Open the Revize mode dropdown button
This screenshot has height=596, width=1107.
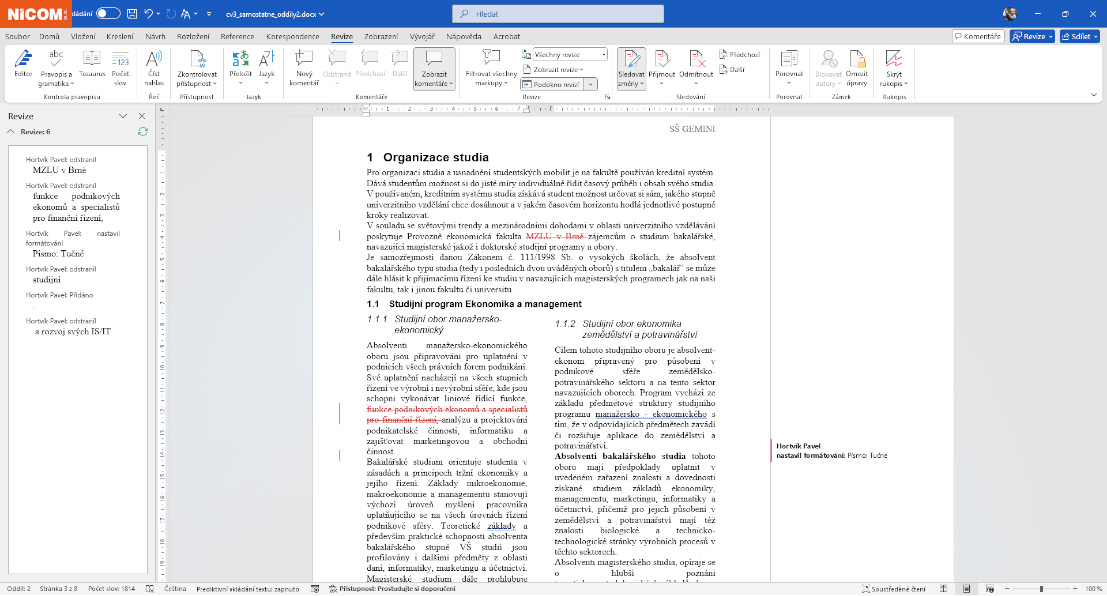pos(1032,36)
